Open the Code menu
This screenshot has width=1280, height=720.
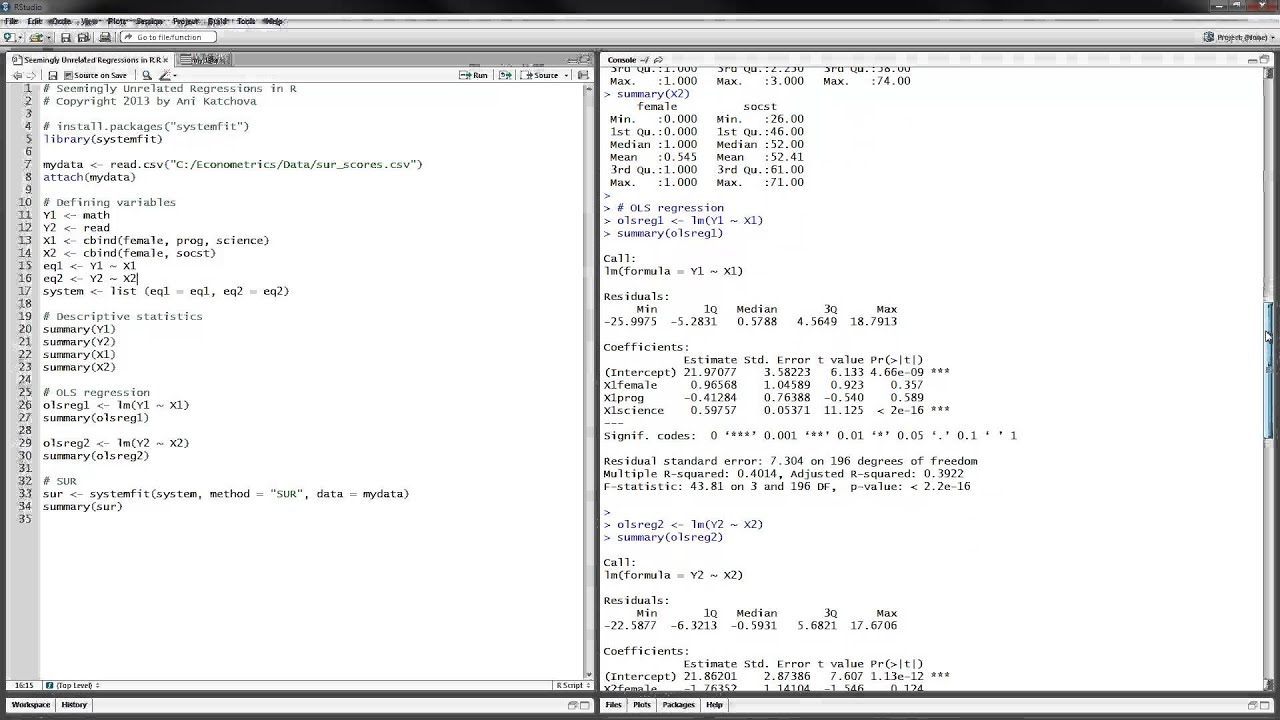(61, 21)
